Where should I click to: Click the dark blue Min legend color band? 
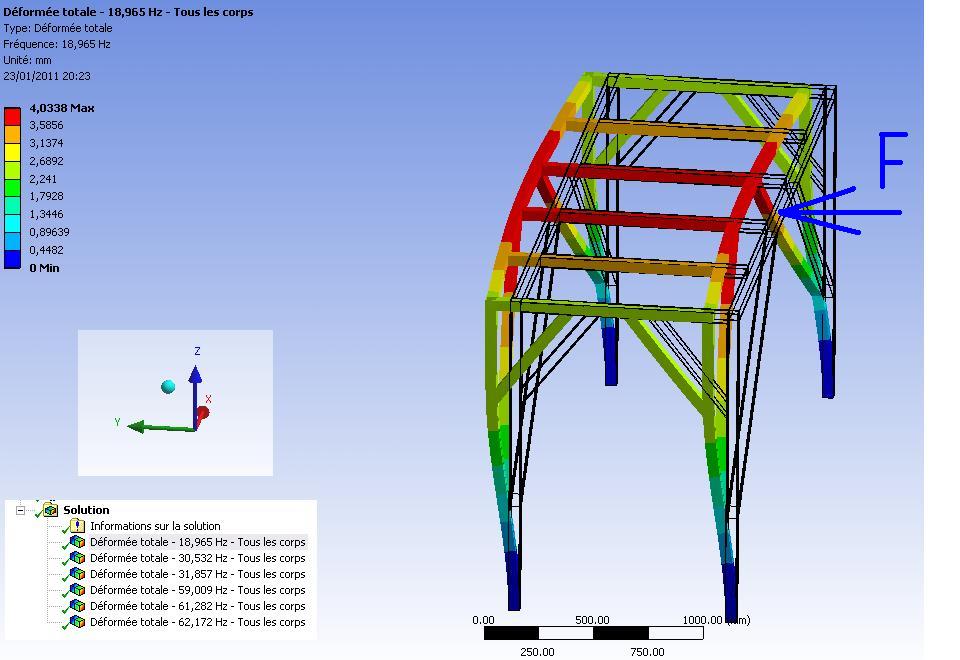click(12, 260)
